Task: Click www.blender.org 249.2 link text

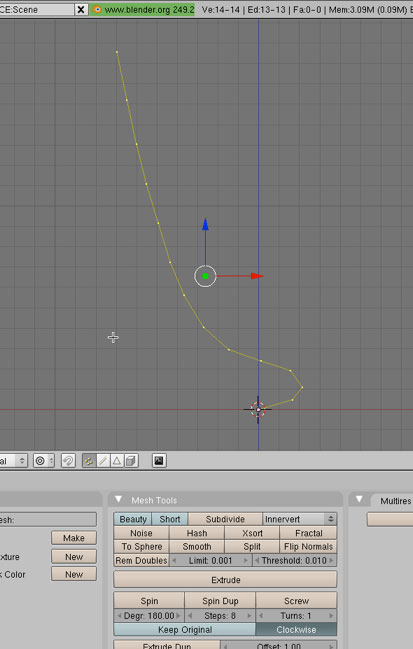Action: pos(149,10)
